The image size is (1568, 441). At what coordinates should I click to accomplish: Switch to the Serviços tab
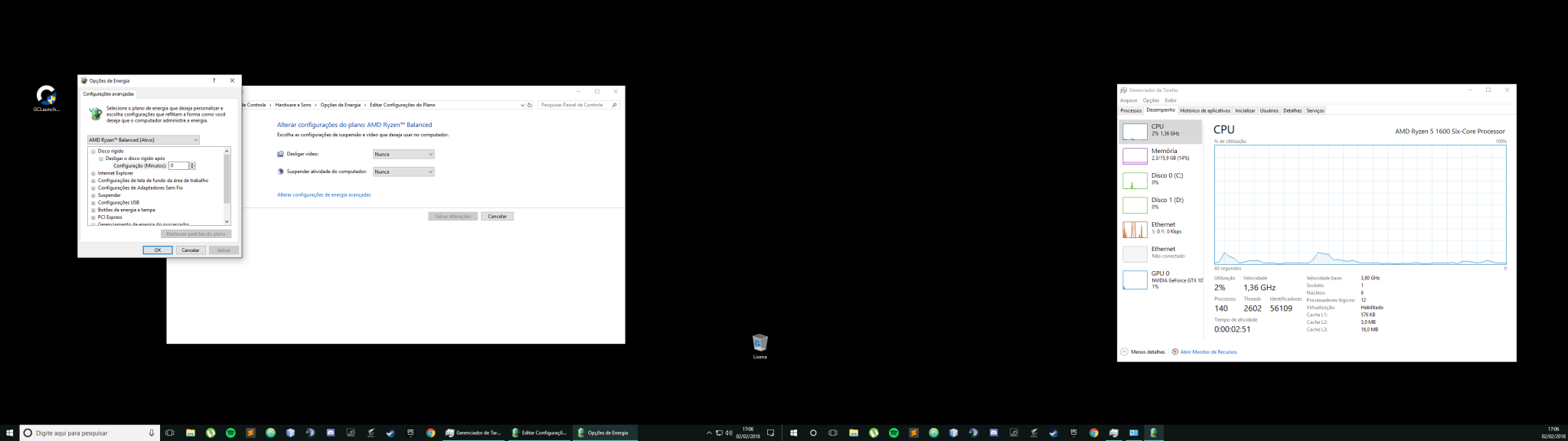pyautogui.click(x=1315, y=111)
